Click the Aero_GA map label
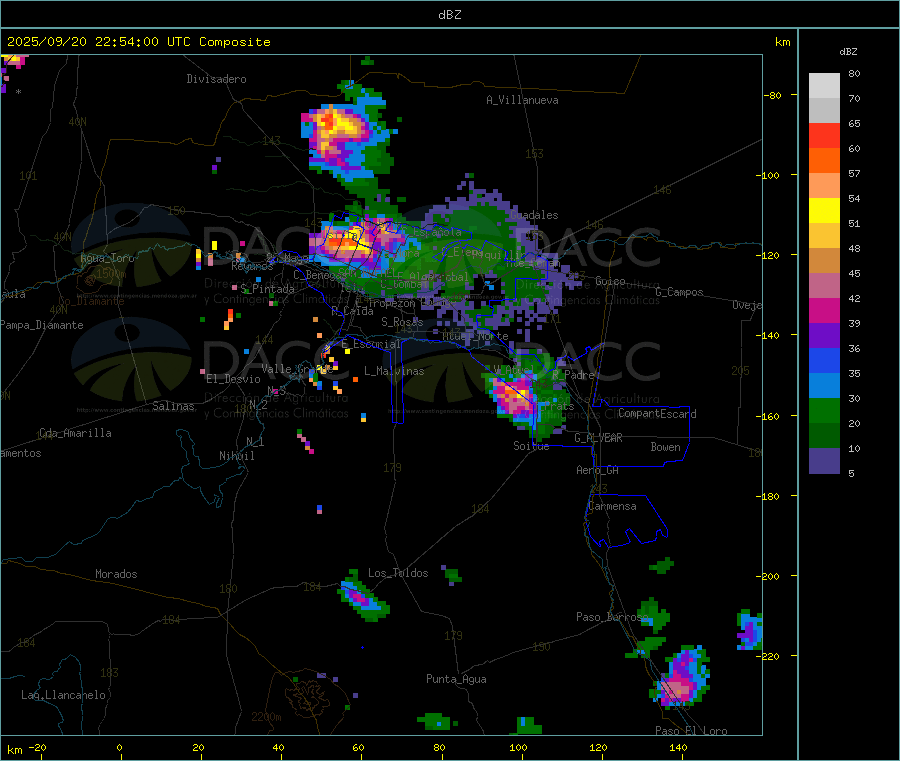Viewport: 900px width, 761px height. tap(598, 470)
